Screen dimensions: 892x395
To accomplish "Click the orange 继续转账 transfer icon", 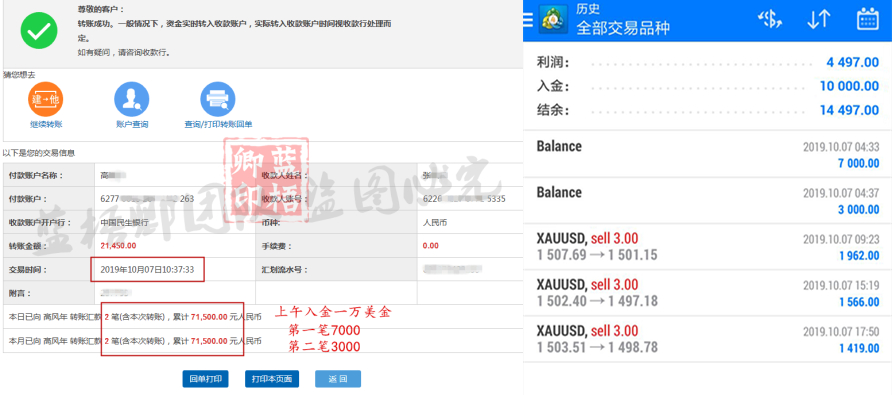I will click(46, 100).
